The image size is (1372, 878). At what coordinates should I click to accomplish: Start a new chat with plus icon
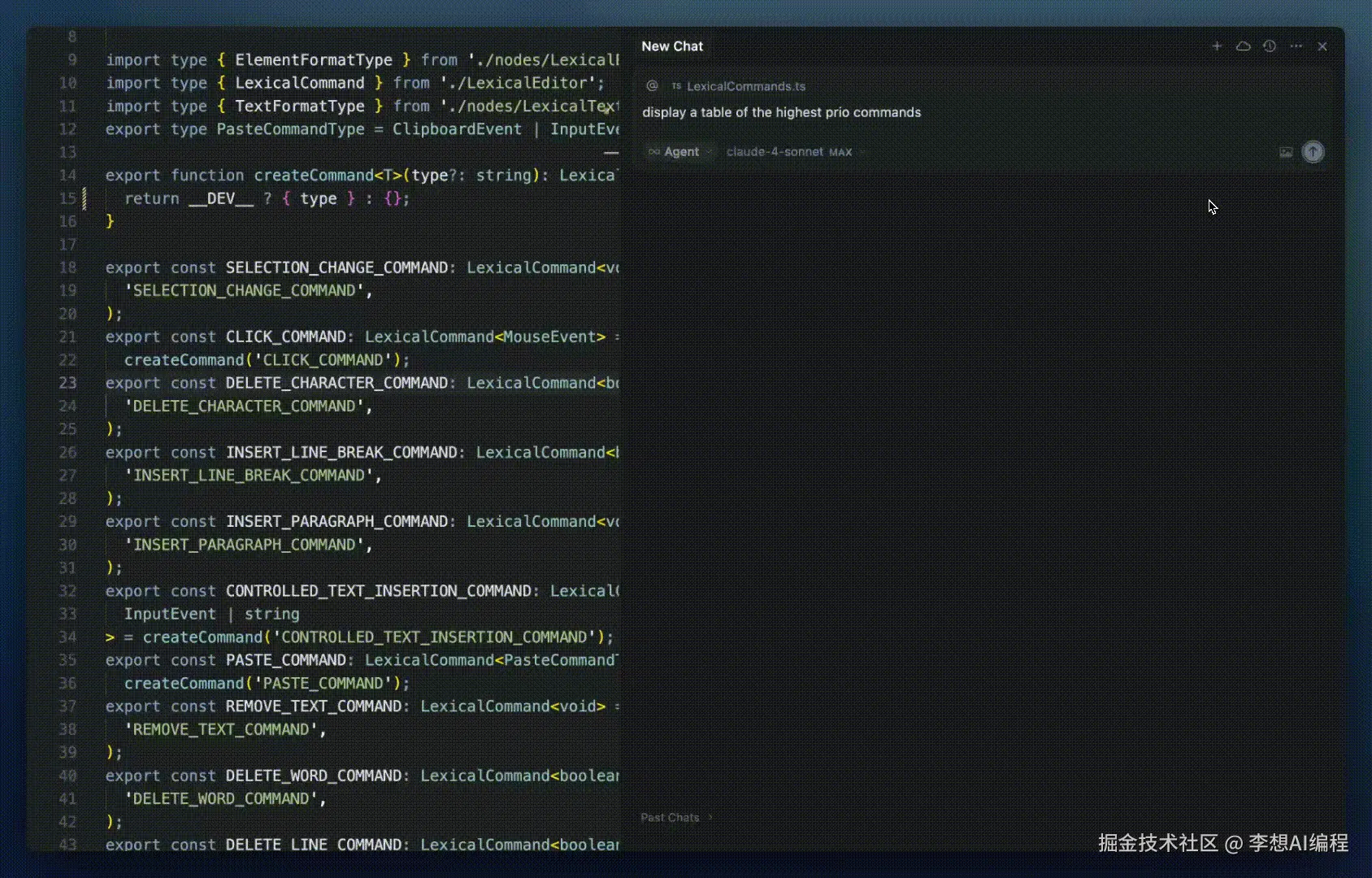pos(1217,46)
